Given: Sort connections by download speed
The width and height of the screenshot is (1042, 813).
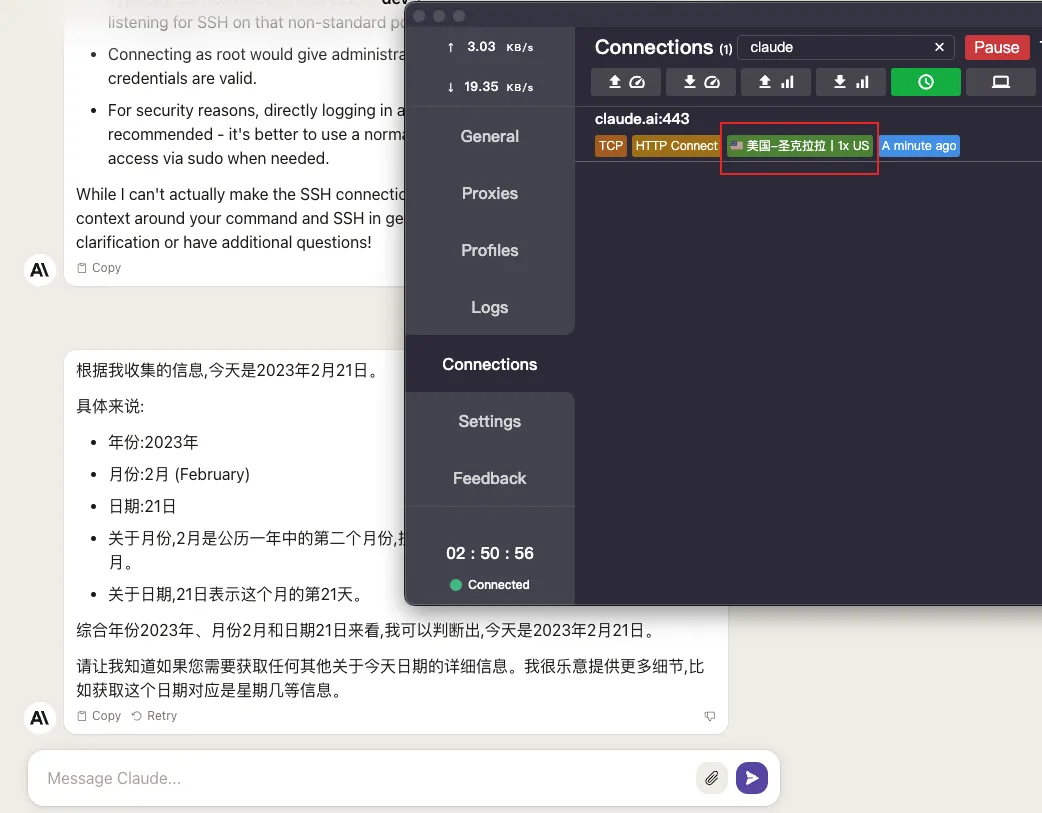Looking at the screenshot, I should 701,82.
